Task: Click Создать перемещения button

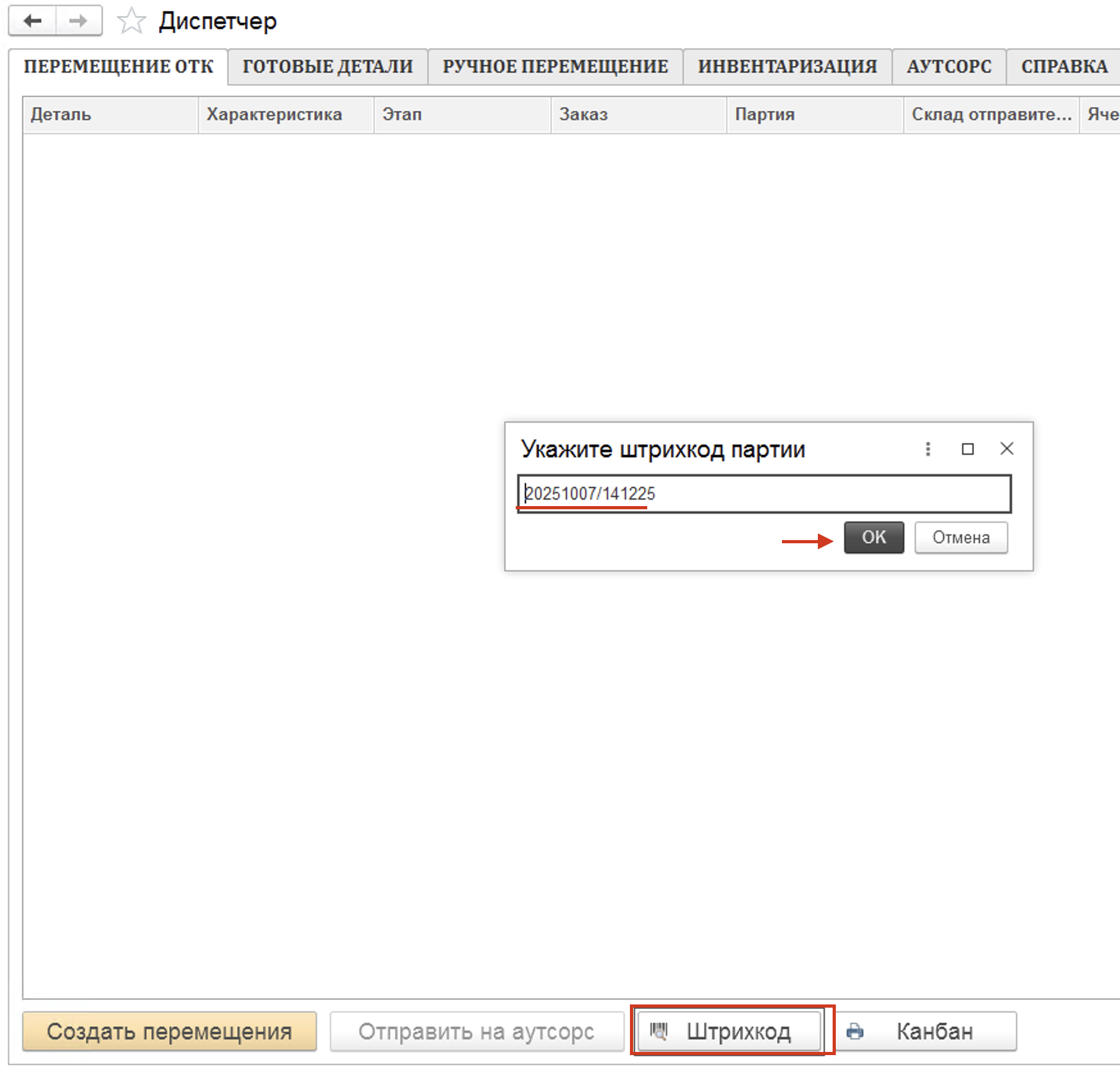Action: pos(169,1031)
